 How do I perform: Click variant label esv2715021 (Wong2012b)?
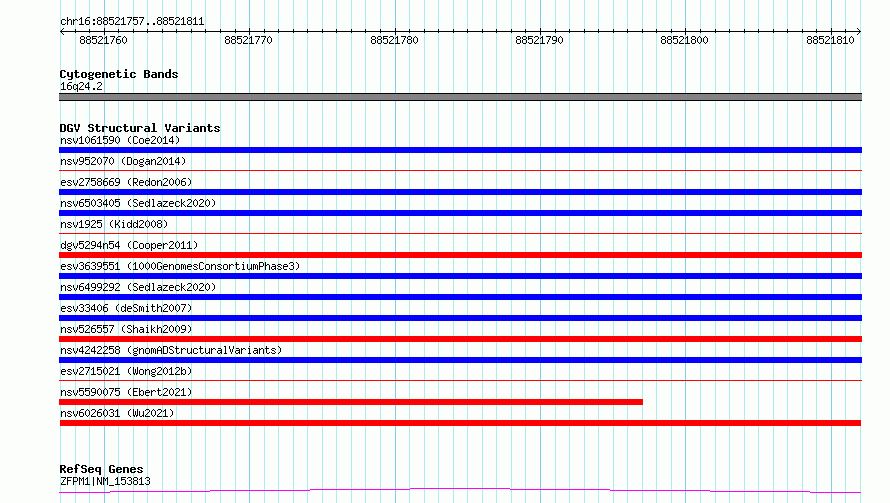pos(126,371)
